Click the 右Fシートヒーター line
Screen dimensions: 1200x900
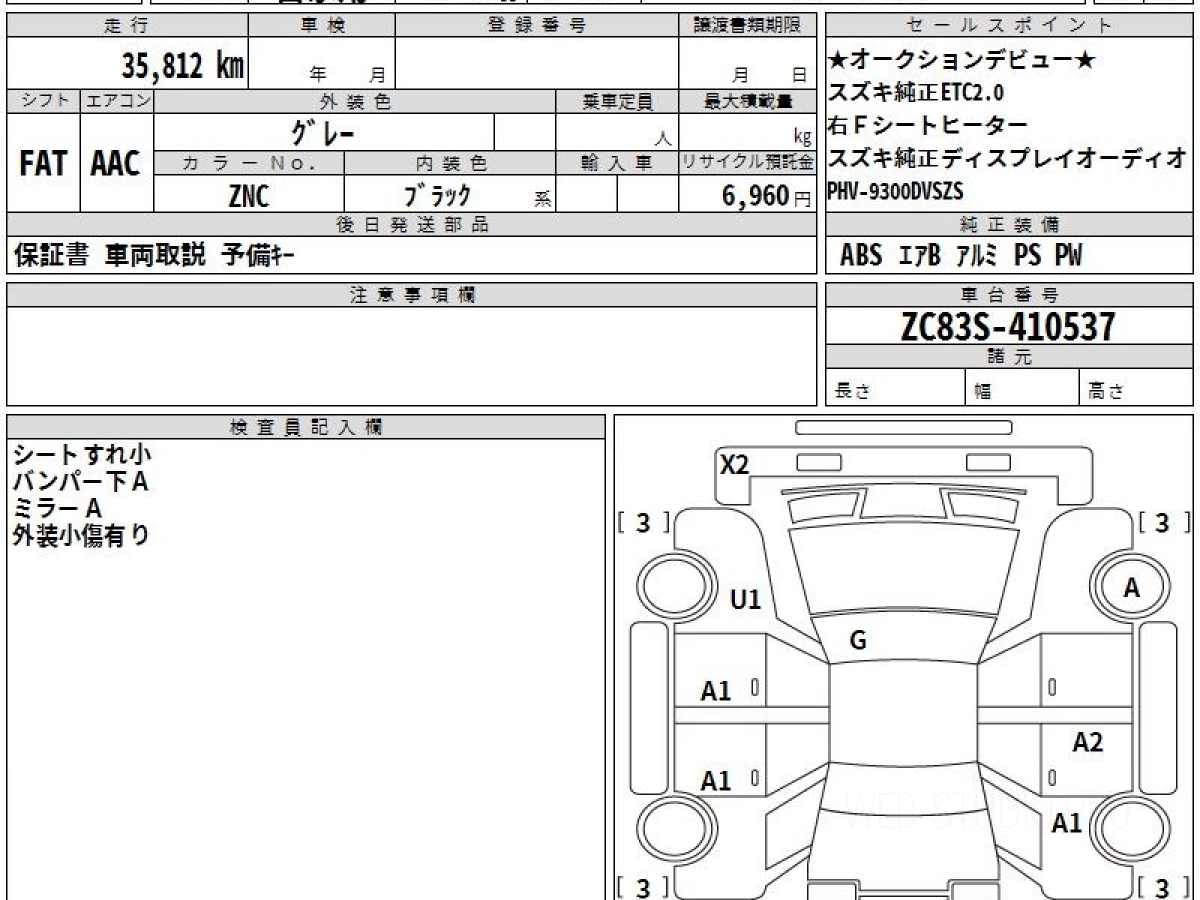(x=928, y=126)
